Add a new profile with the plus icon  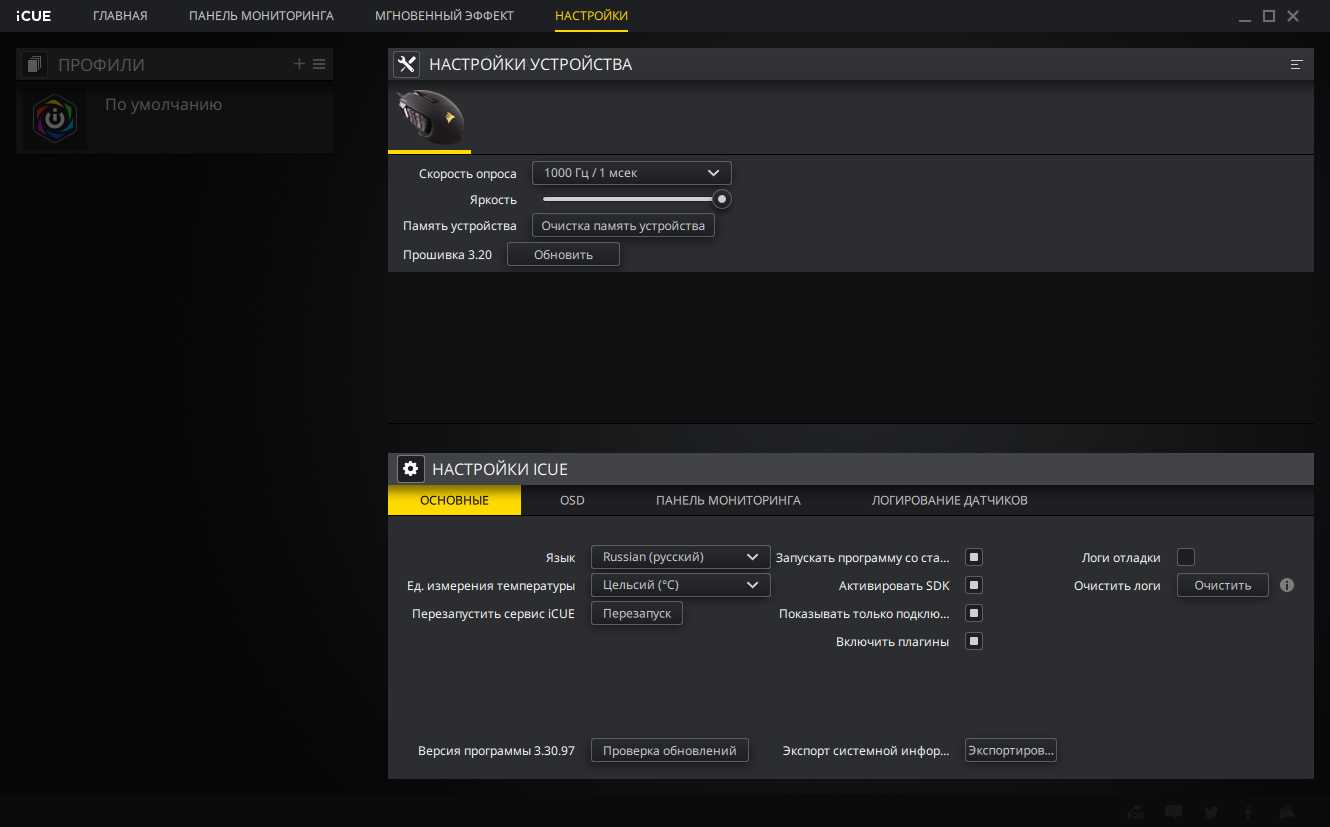[298, 64]
